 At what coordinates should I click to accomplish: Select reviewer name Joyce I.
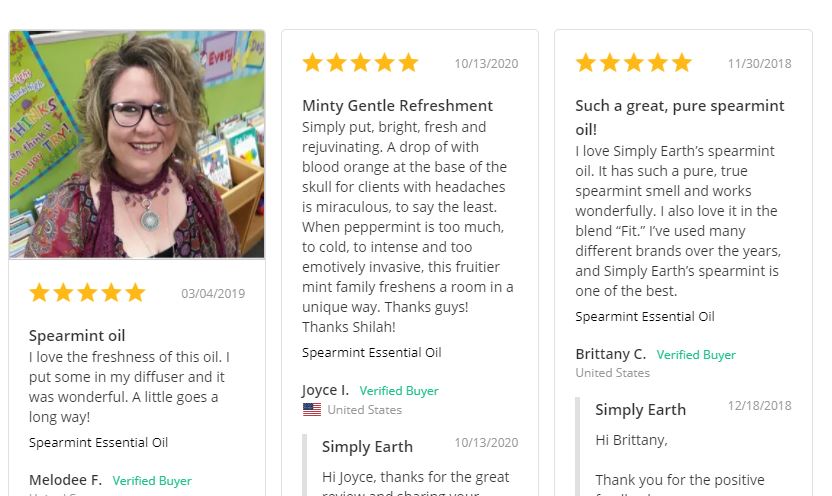326,390
